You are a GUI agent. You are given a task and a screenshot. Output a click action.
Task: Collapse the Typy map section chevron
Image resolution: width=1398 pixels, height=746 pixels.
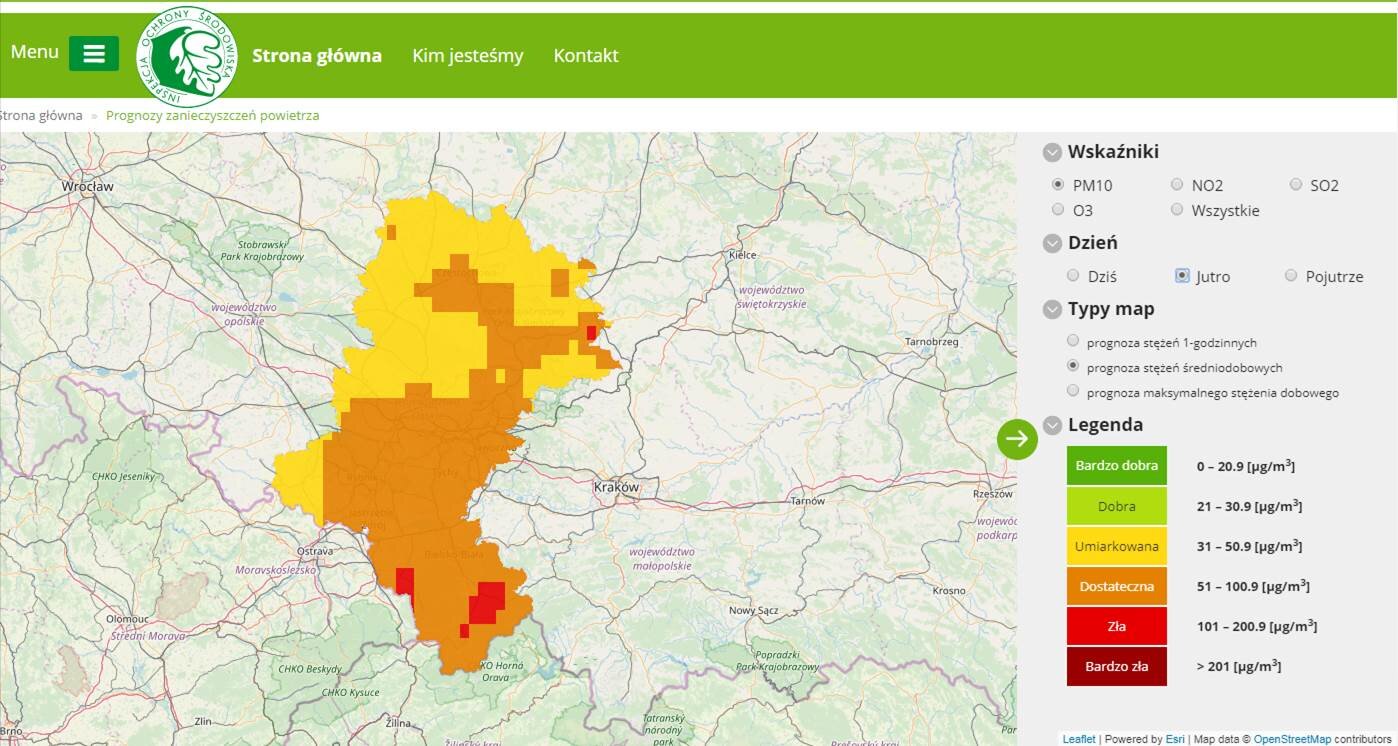1052,310
